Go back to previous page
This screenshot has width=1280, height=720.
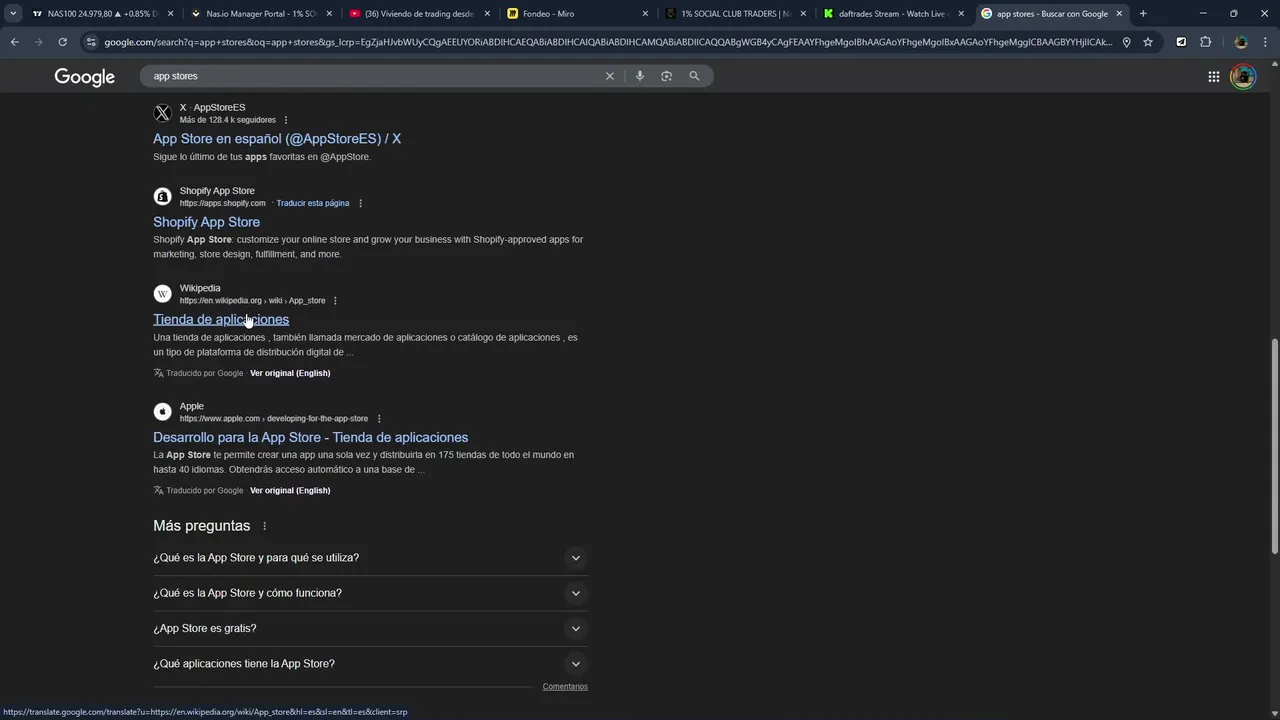[x=14, y=42]
